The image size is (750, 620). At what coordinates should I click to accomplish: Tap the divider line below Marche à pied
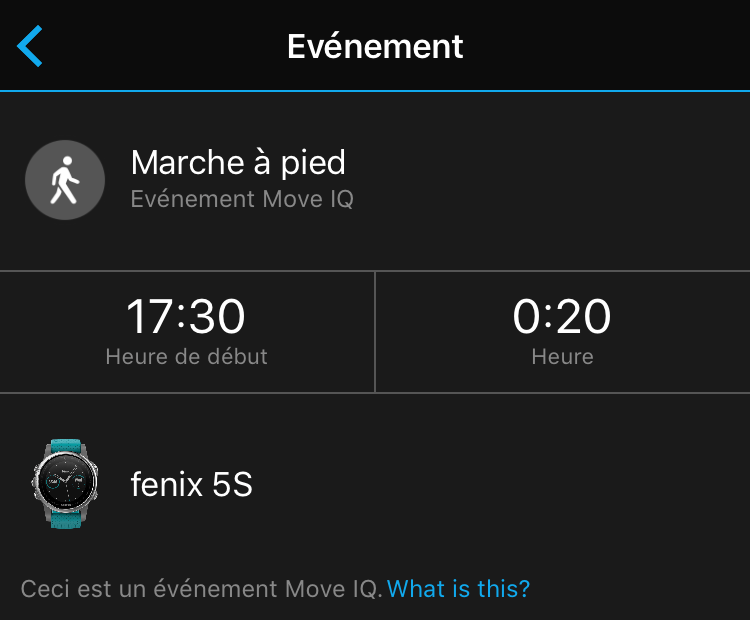coord(375,270)
